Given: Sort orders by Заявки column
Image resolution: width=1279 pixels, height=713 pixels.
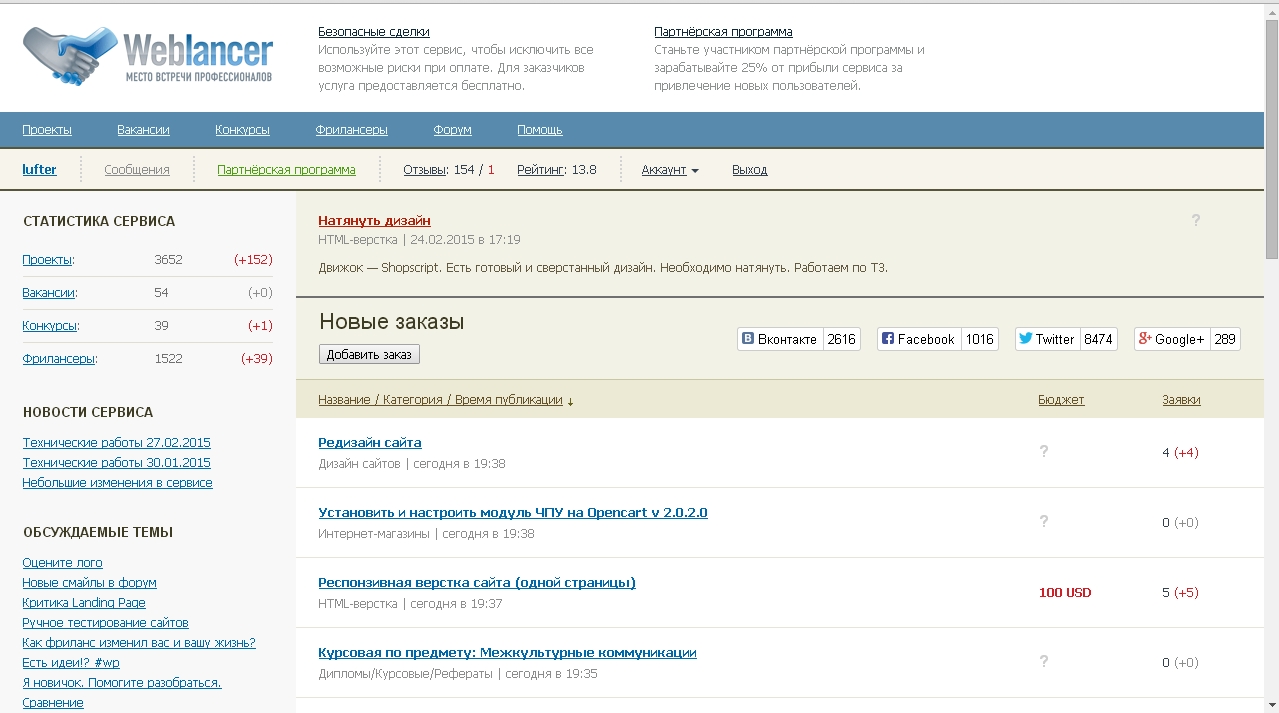Looking at the screenshot, I should click(1181, 400).
